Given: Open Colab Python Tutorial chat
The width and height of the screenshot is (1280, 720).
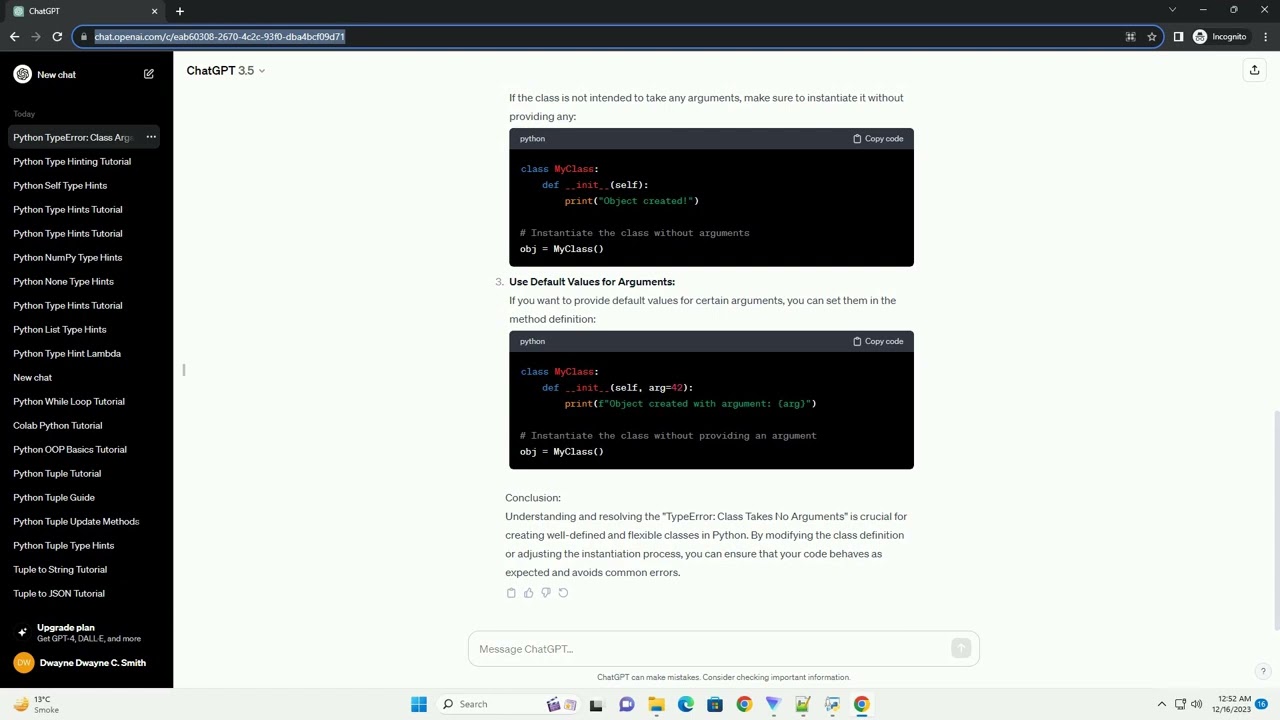Looking at the screenshot, I should pos(58,425).
